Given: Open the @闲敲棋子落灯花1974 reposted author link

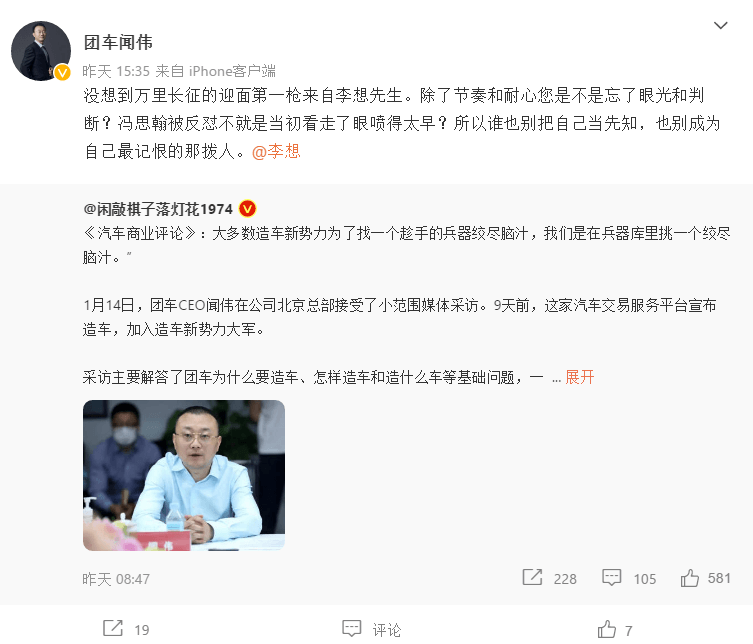Looking at the screenshot, I should pos(158,209).
